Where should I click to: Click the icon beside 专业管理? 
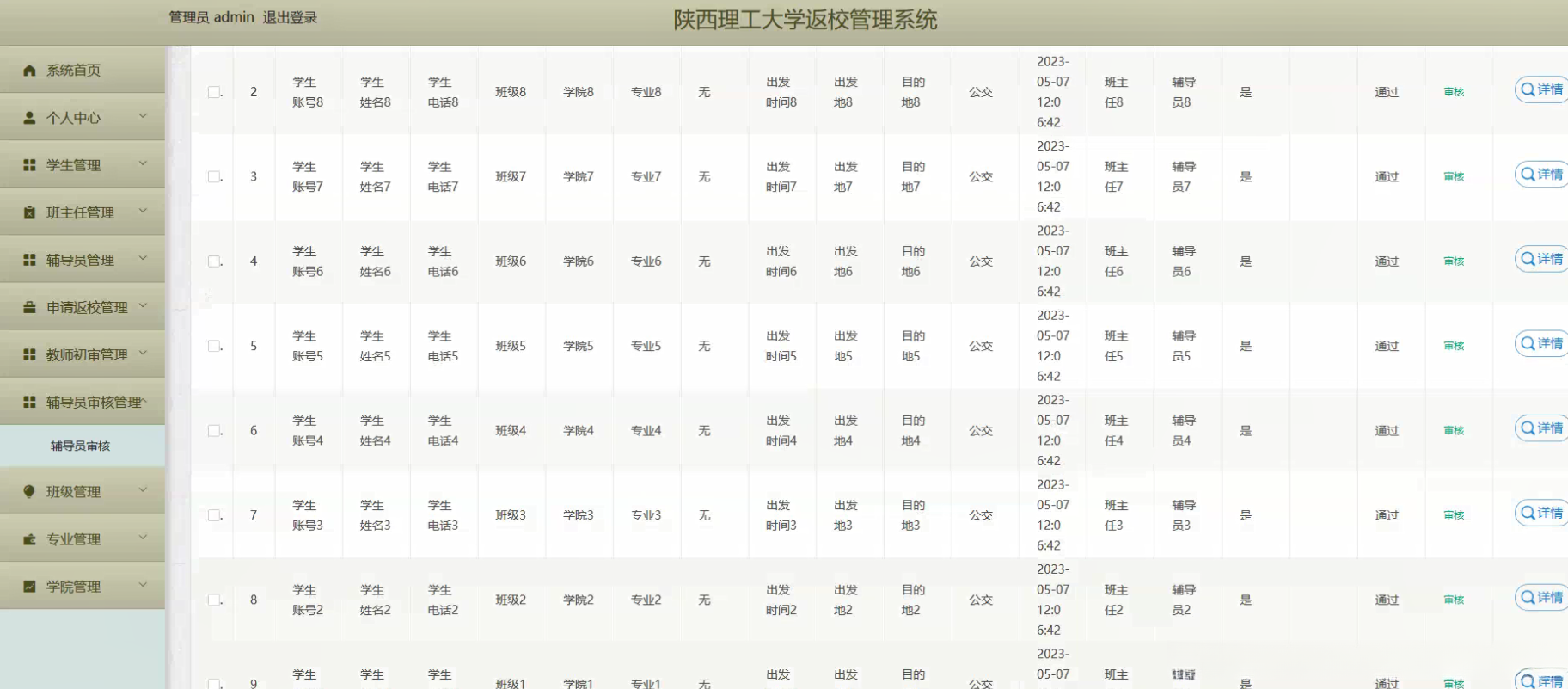(29, 539)
